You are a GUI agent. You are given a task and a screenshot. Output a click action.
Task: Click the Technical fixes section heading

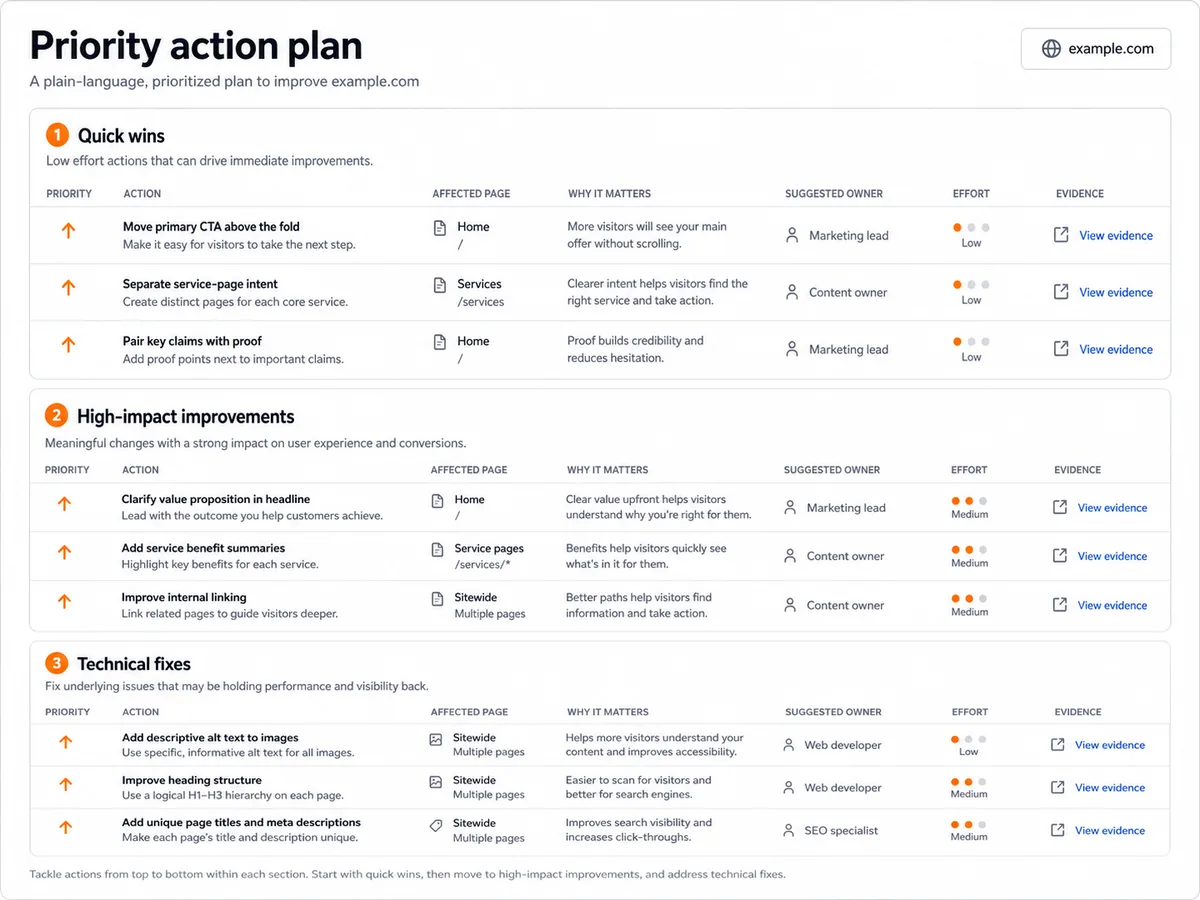point(134,664)
